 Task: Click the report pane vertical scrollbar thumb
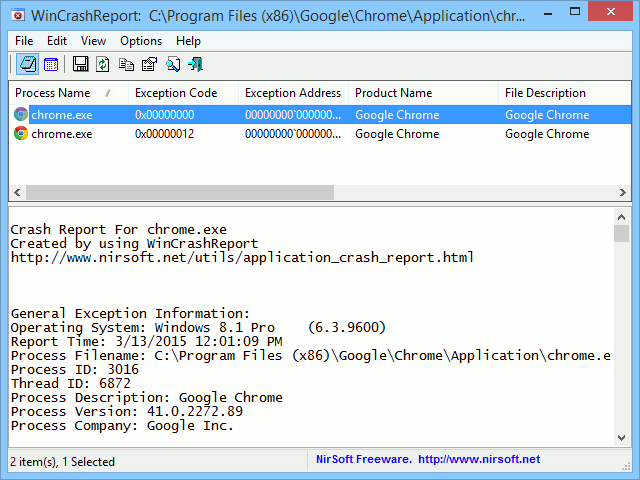[621, 234]
